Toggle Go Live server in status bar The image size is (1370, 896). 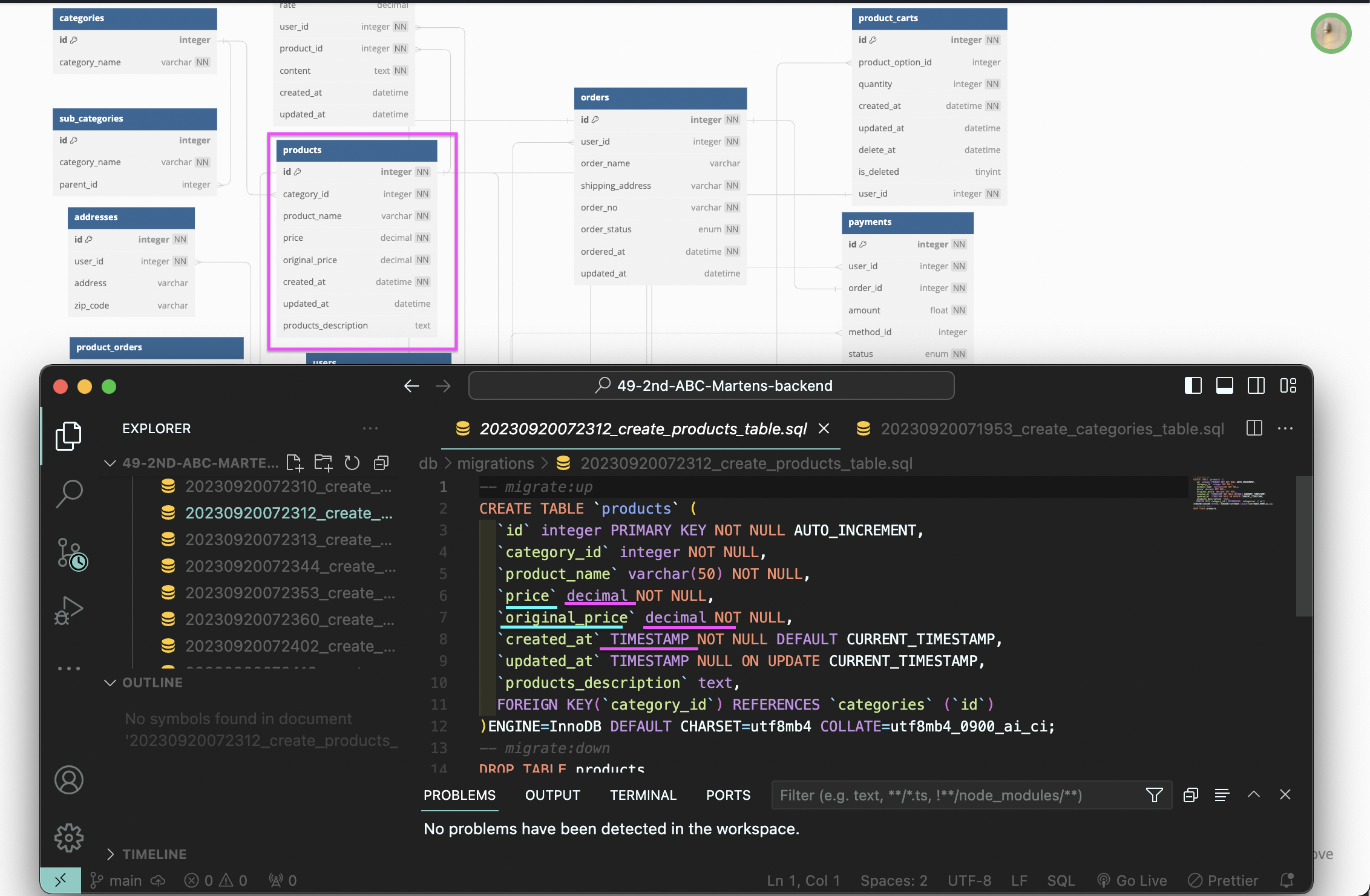pyautogui.click(x=1132, y=880)
